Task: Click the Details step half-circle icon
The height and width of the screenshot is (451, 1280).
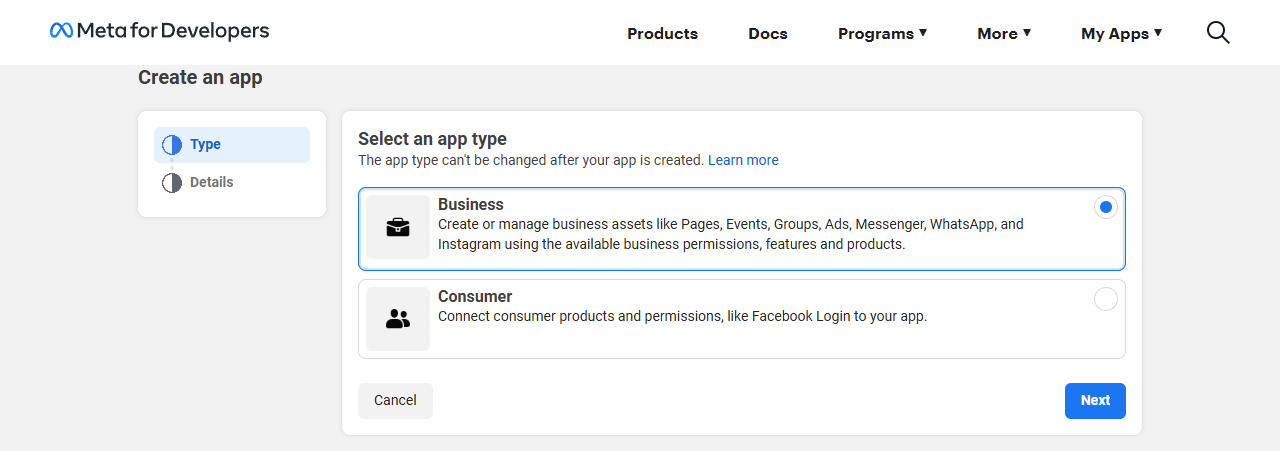Action: [x=172, y=183]
